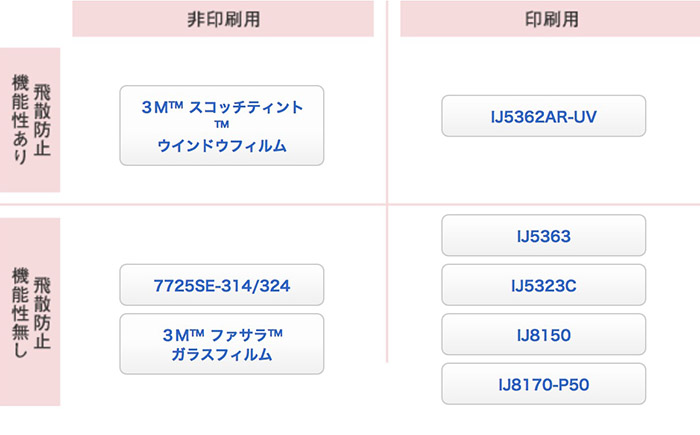Click empty space beside IJ5362AR-UV button
Image resolution: width=700 pixels, height=435 pixels.
(x=673, y=116)
